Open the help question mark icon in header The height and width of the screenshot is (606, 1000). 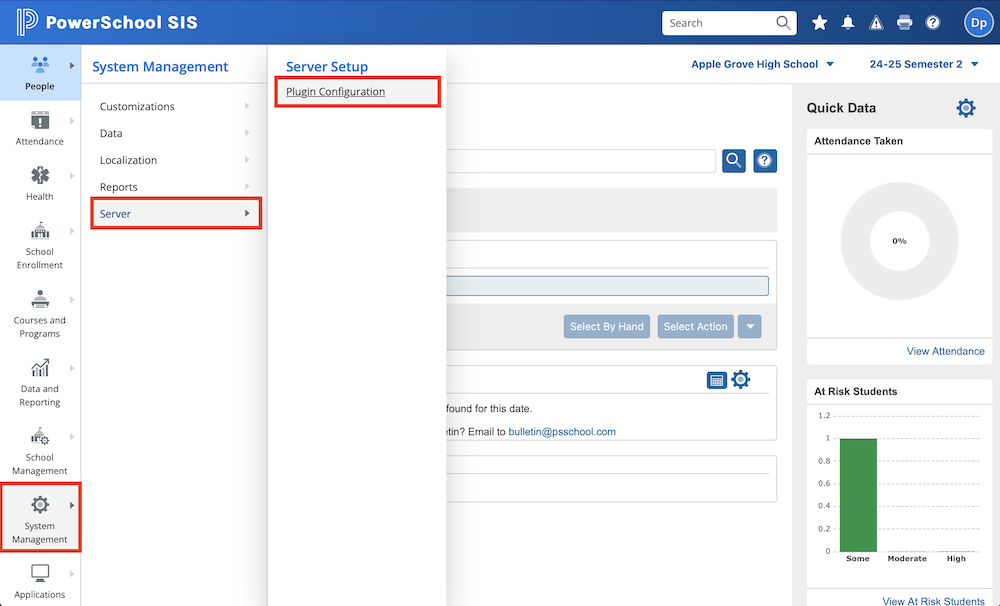pyautogui.click(x=933, y=23)
